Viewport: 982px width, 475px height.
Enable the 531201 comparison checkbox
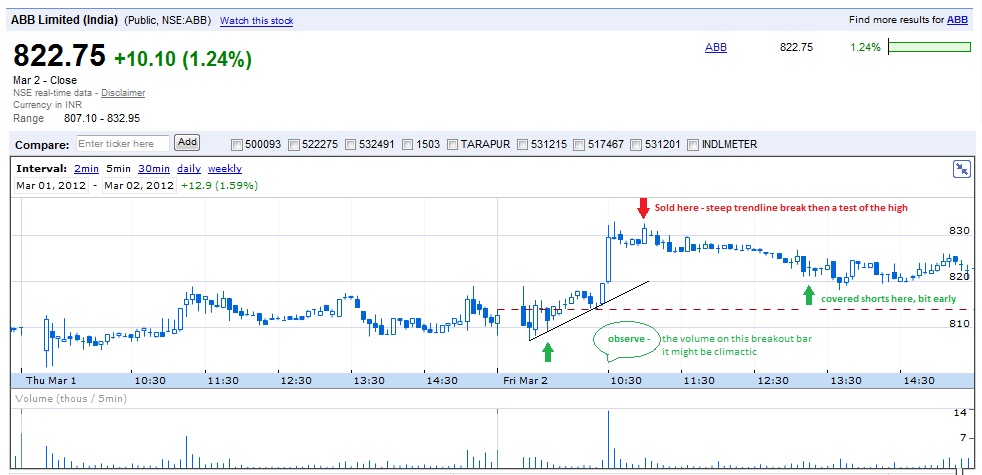pyautogui.click(x=636, y=145)
